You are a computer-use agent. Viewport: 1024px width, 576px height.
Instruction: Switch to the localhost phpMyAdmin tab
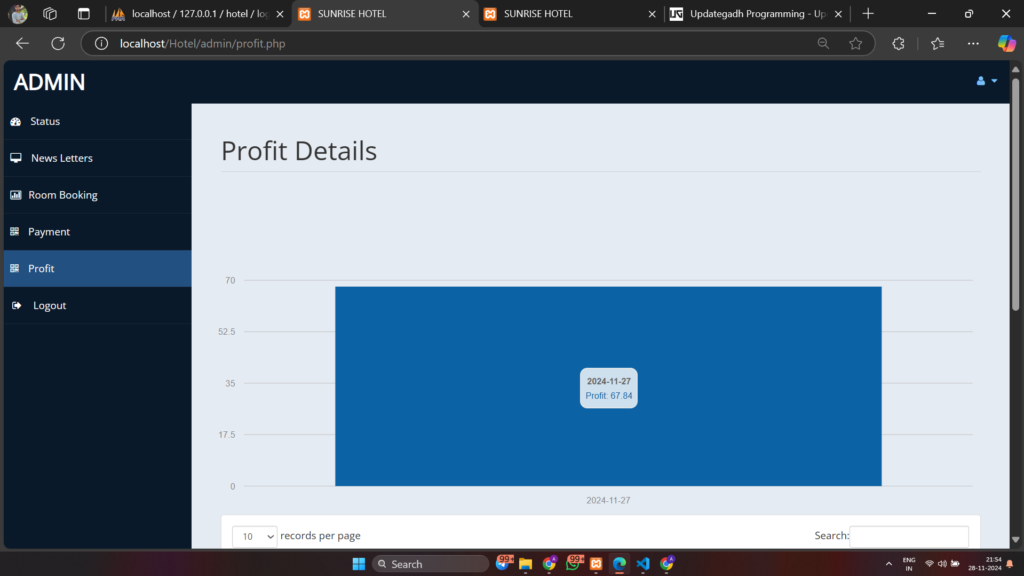(x=198, y=14)
